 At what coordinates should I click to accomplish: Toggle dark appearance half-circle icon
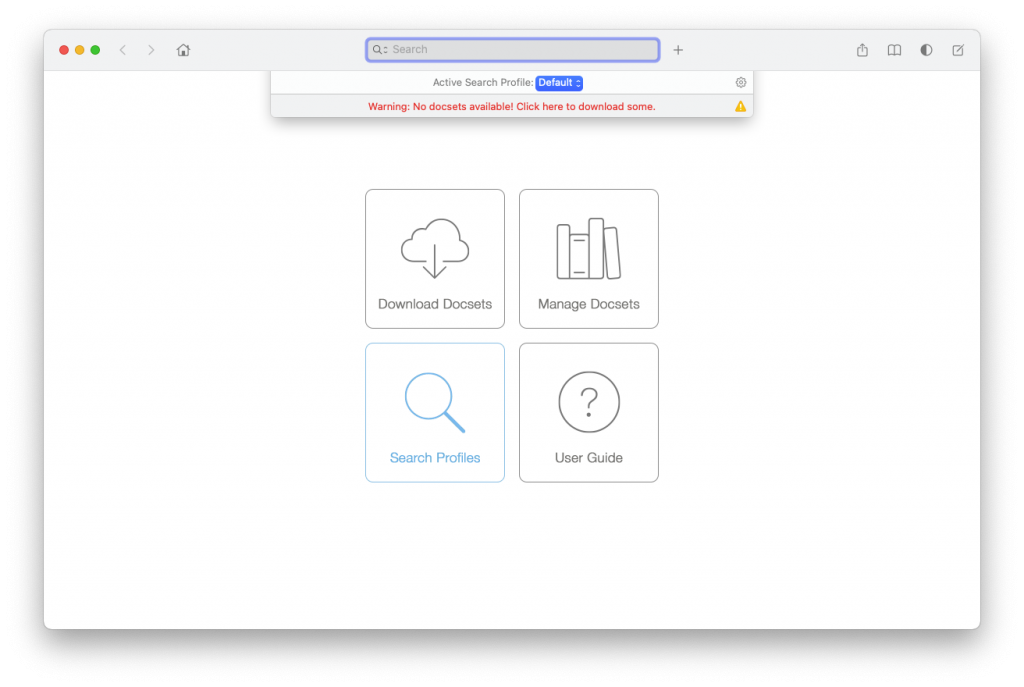click(x=926, y=50)
